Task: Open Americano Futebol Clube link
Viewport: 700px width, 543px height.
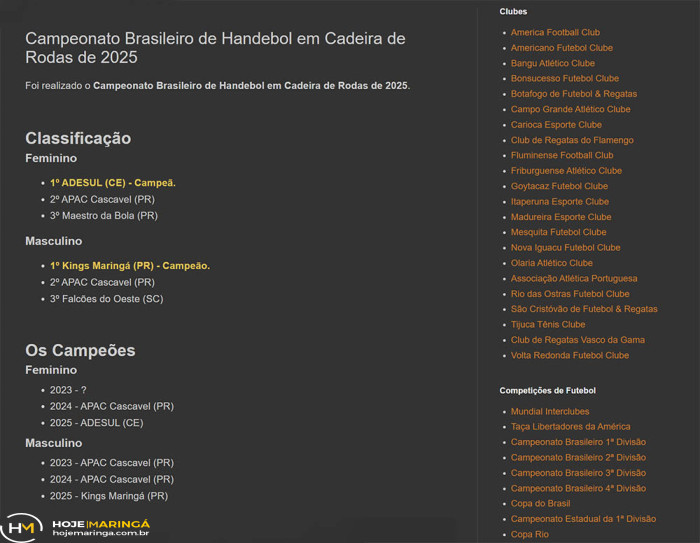Action: point(562,48)
